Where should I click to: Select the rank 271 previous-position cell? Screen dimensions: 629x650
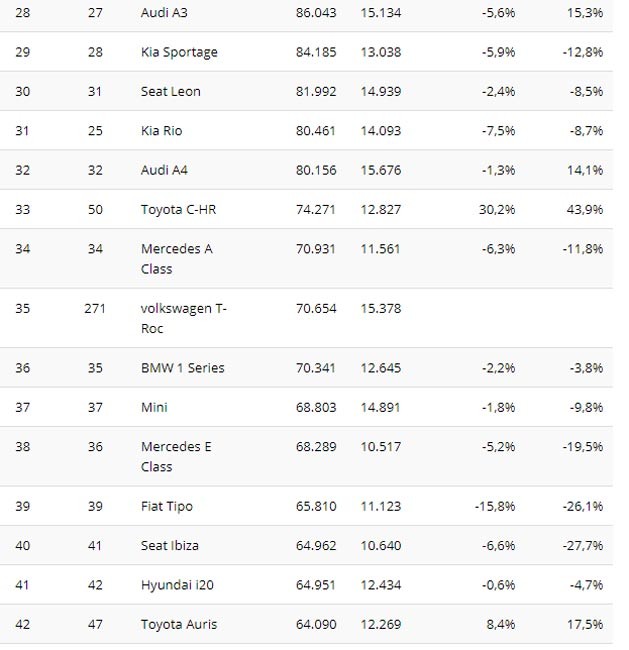95,308
